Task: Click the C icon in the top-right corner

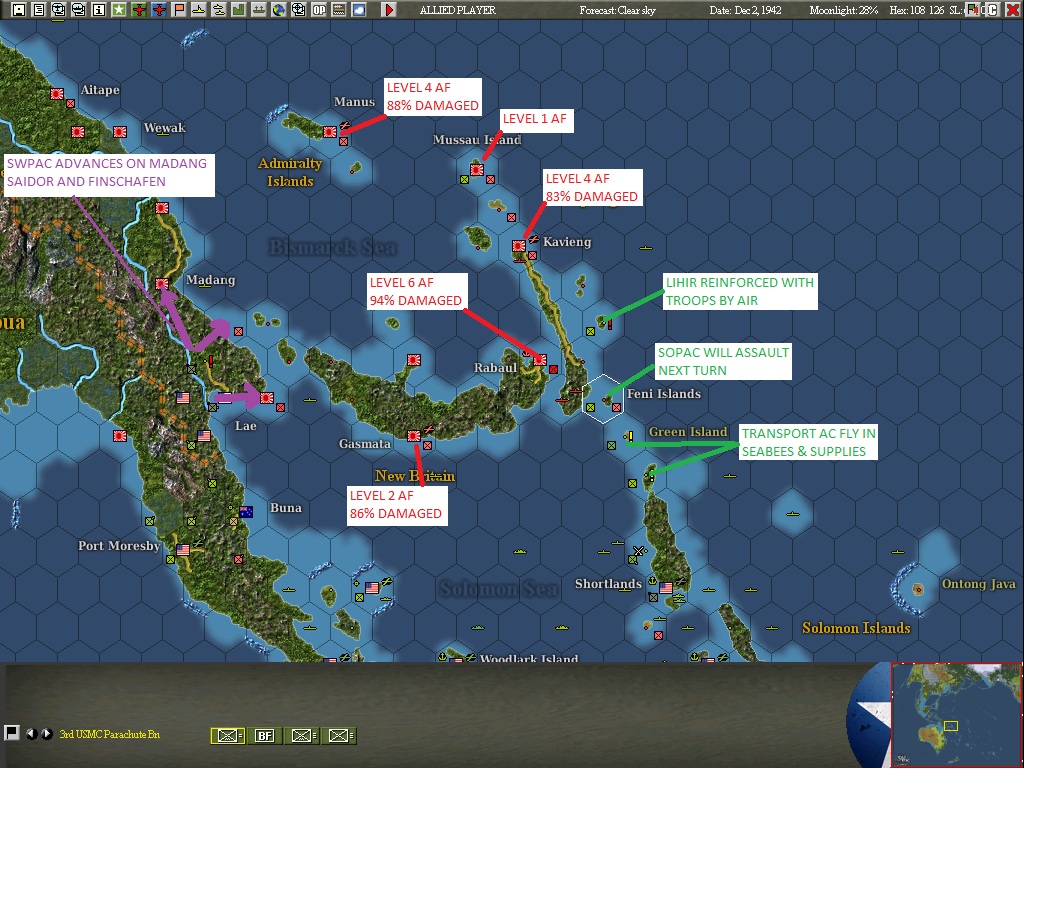Action: pos(992,9)
